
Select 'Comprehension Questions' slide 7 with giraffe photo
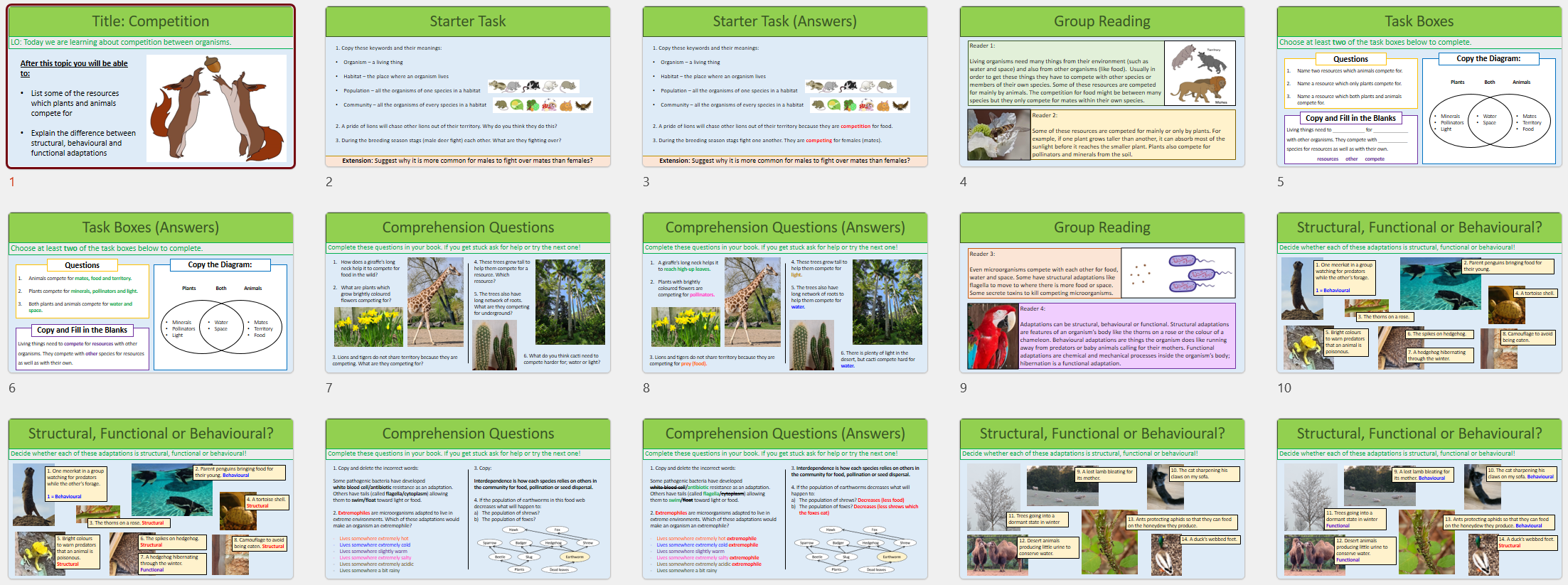point(468,292)
